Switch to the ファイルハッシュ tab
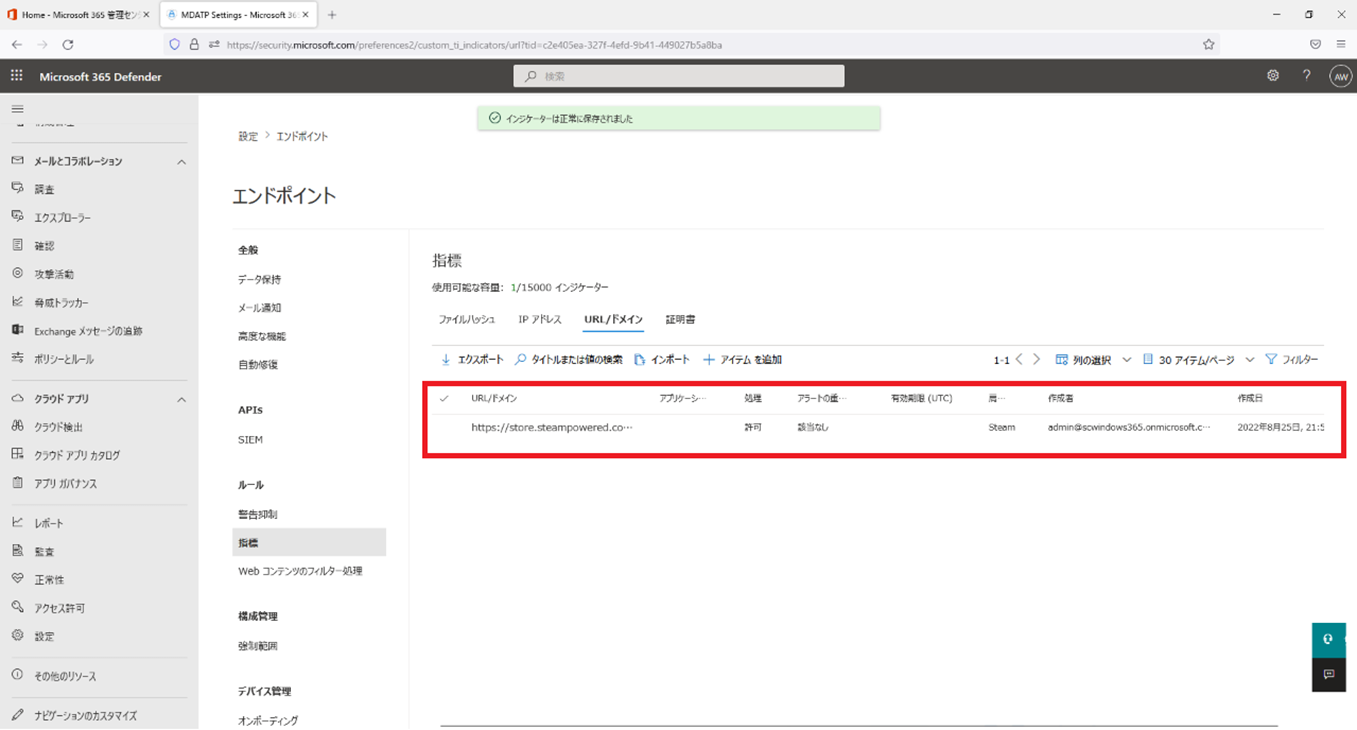The width and height of the screenshot is (1357, 730). 467,320
